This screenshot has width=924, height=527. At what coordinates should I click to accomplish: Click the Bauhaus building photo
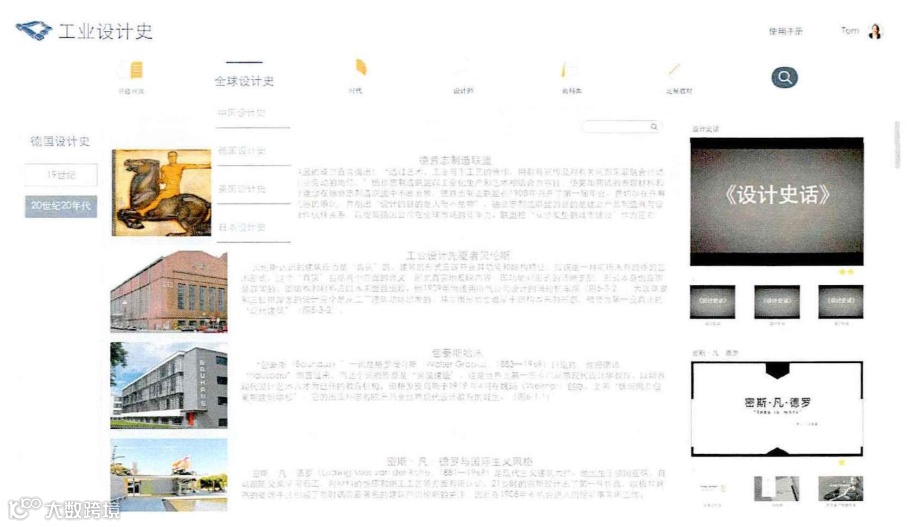click(169, 385)
